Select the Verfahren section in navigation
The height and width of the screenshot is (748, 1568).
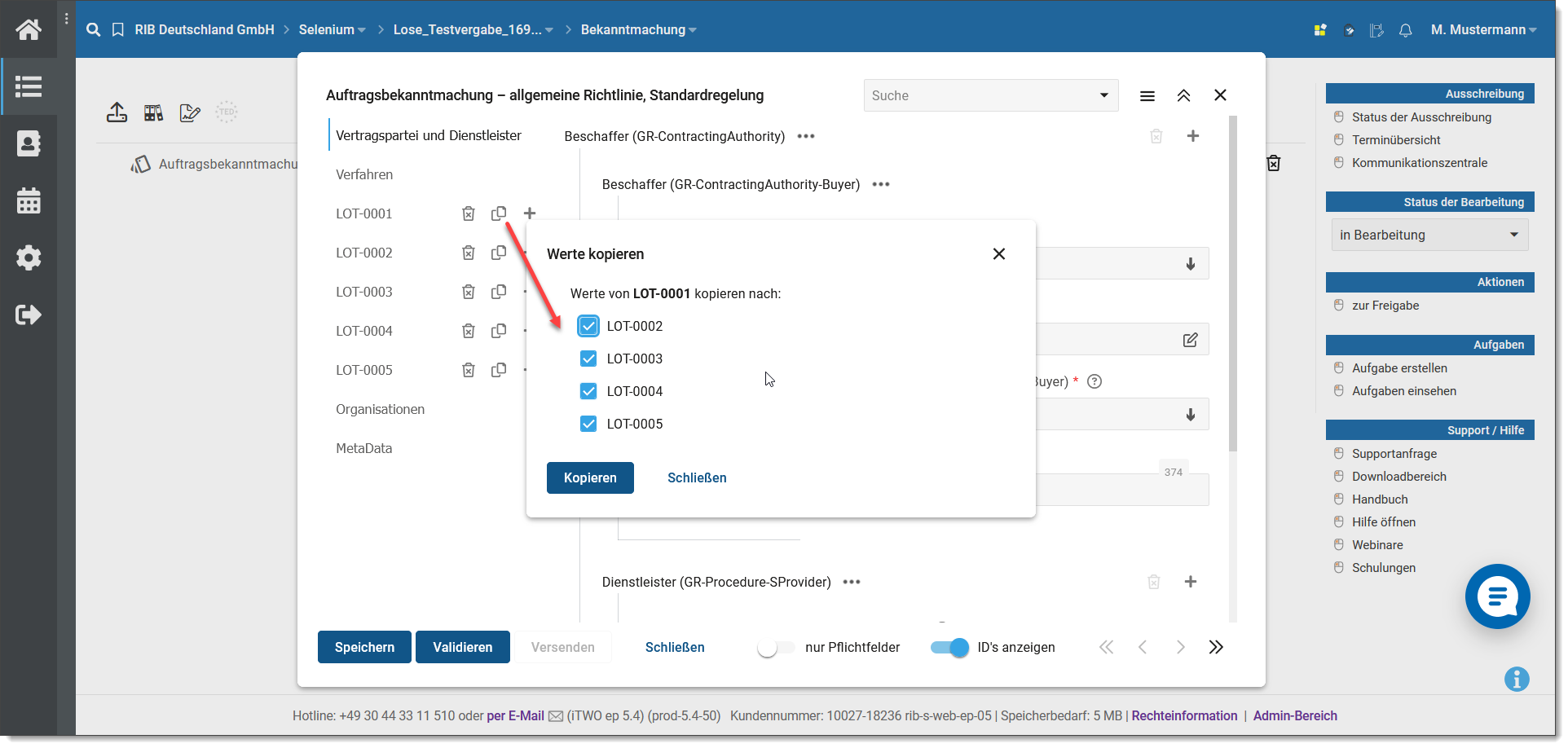364,174
